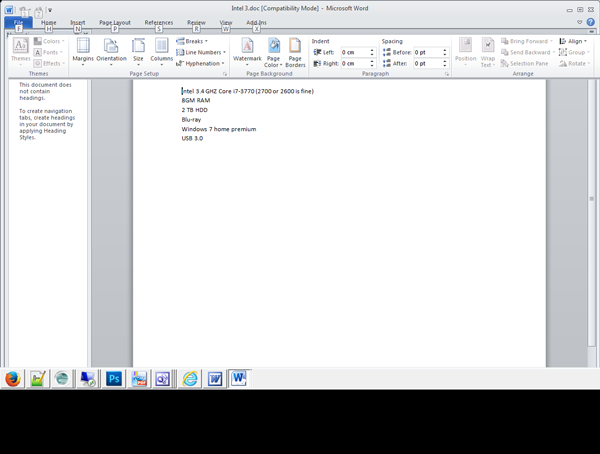Open the green notepad app on taskbar
Viewport: 600px width, 454px height.
[38, 379]
